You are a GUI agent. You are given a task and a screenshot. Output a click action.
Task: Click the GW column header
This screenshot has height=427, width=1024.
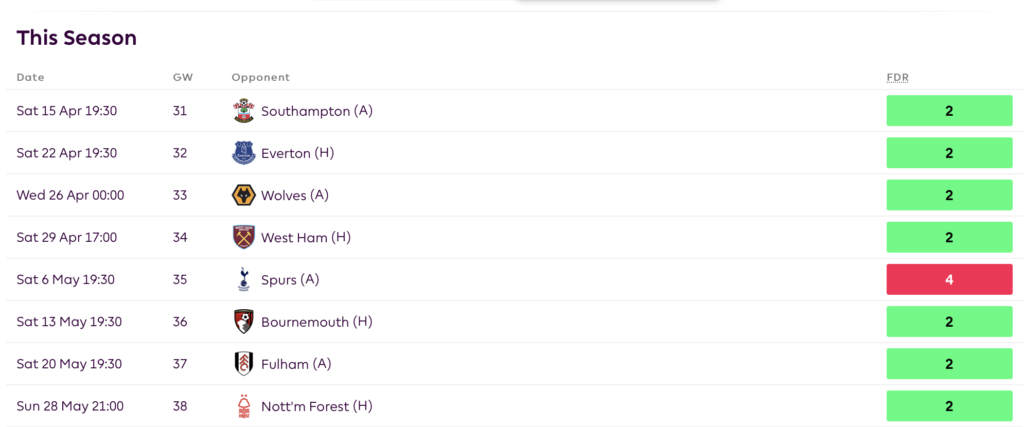coord(183,78)
